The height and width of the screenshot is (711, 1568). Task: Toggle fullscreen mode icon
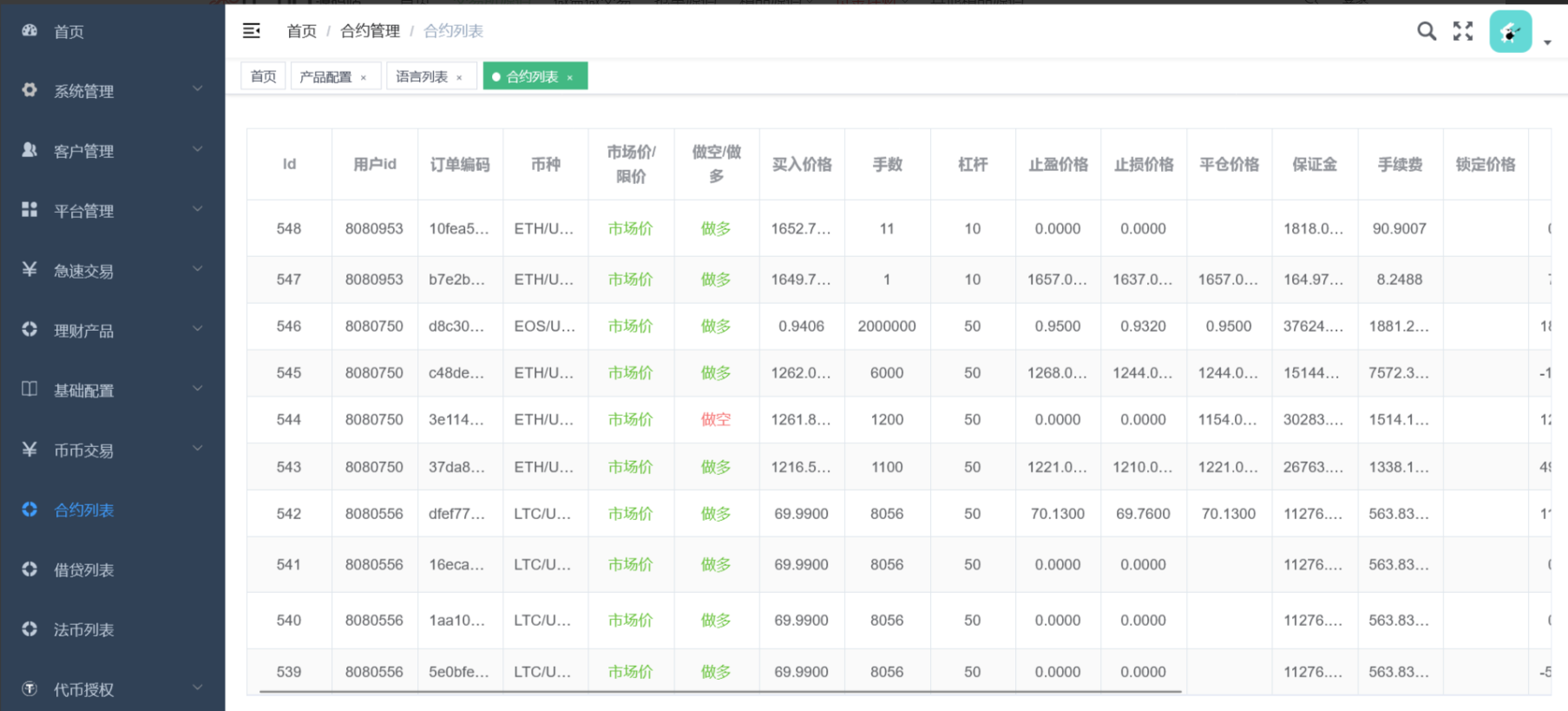(x=1463, y=31)
